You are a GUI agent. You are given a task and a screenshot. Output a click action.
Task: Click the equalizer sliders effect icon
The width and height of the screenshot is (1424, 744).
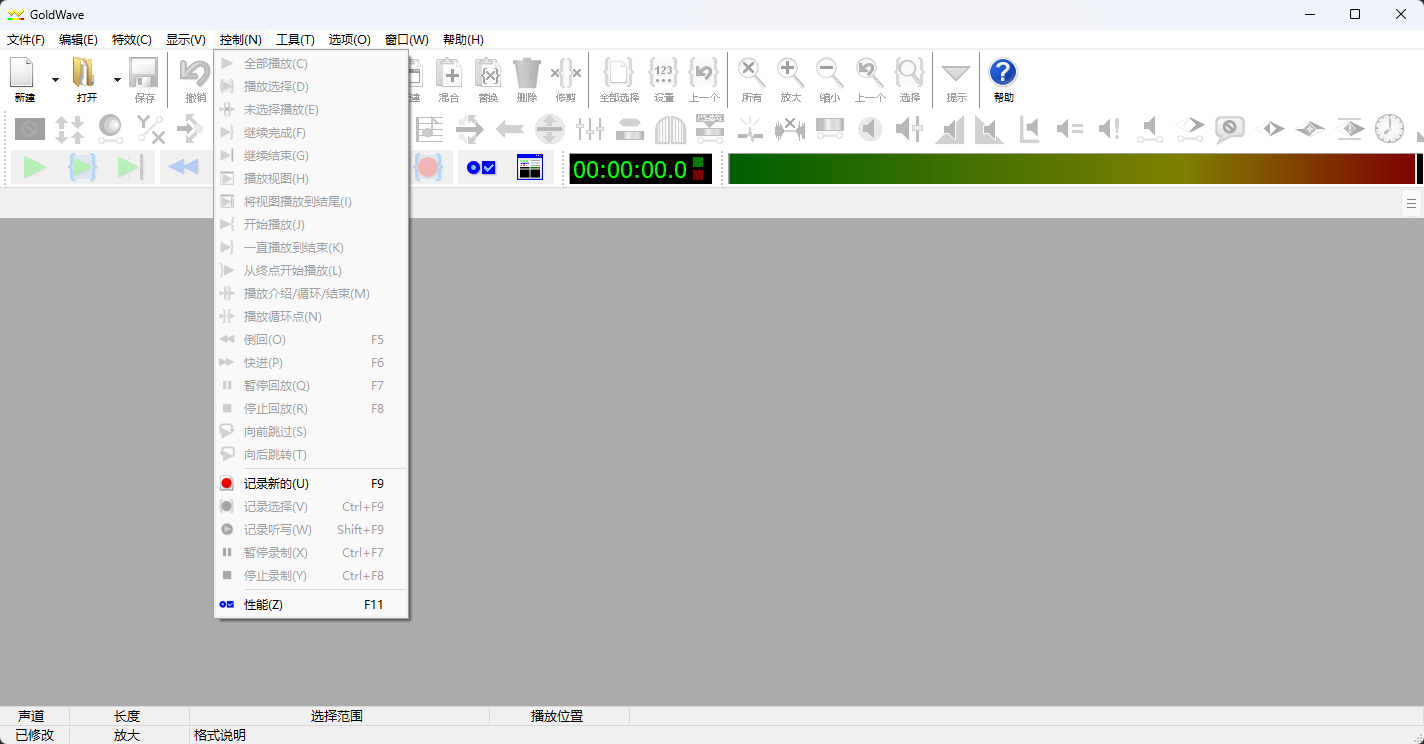coord(590,129)
